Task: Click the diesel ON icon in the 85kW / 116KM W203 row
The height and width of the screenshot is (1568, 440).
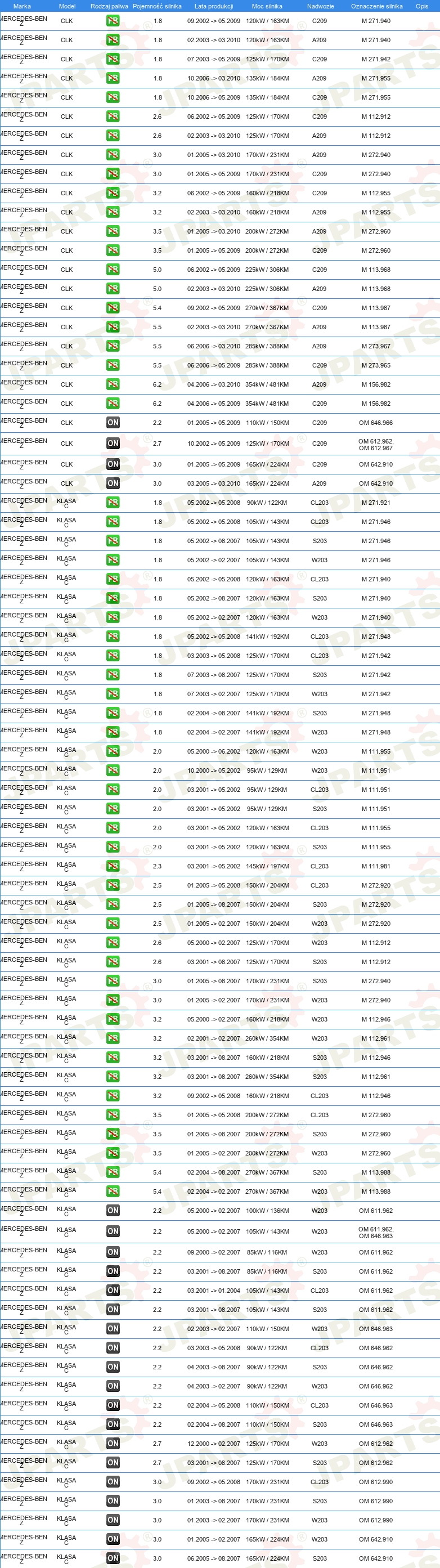Action: point(113,1252)
